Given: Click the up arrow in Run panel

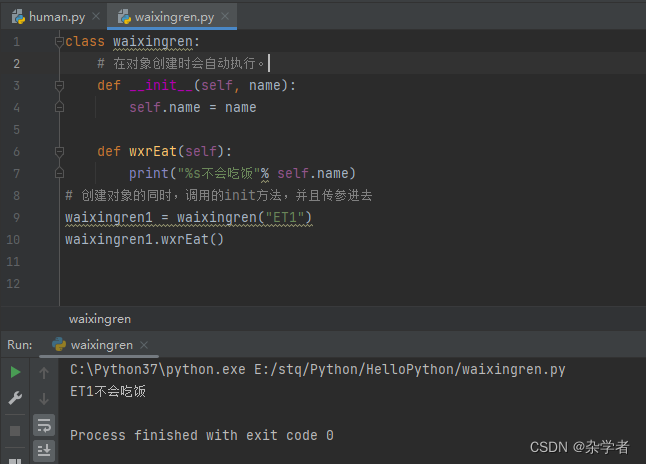Looking at the screenshot, I should pyautogui.click(x=44, y=373).
